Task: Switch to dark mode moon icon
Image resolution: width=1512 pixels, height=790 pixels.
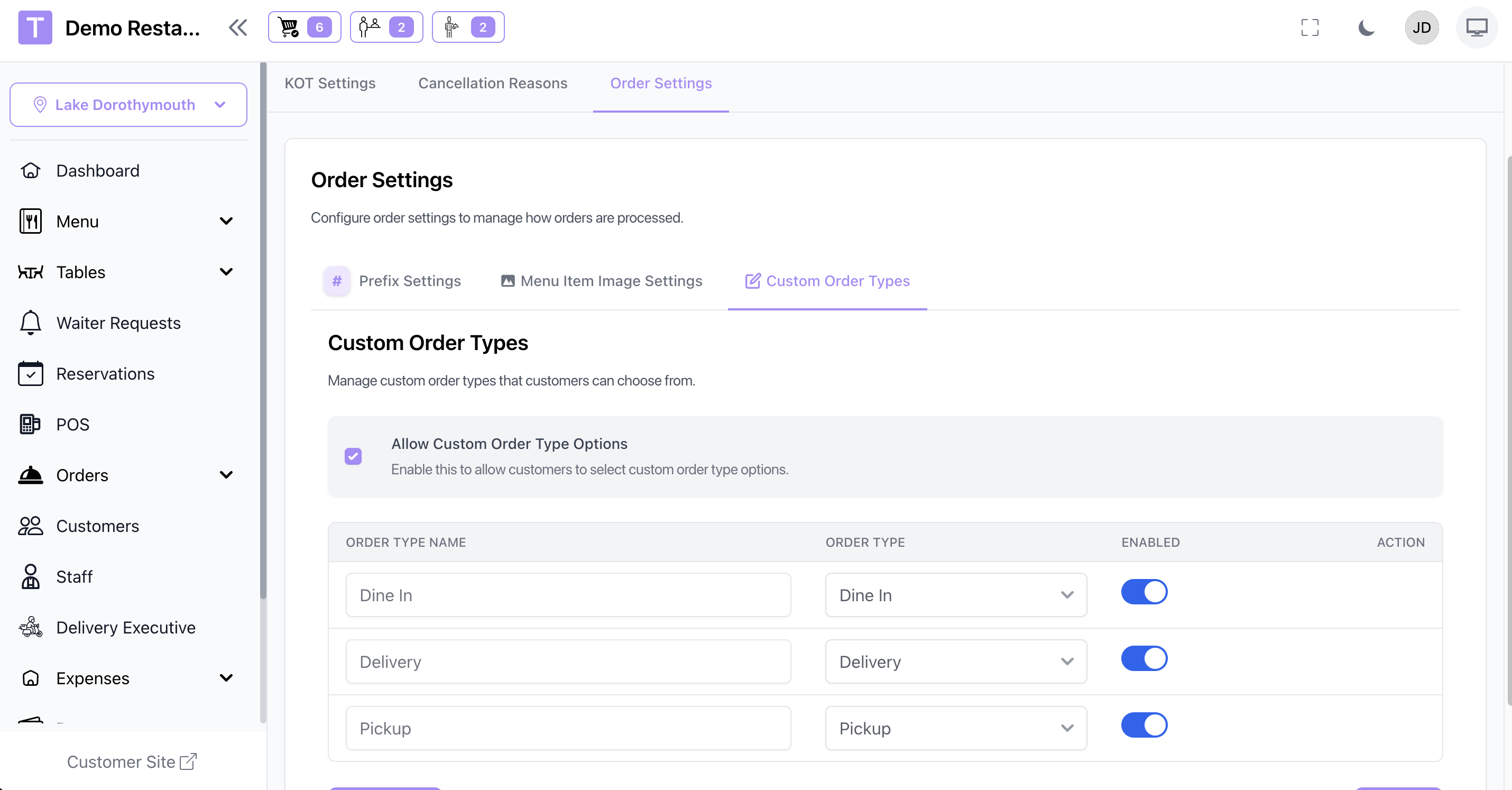Action: 1366,27
